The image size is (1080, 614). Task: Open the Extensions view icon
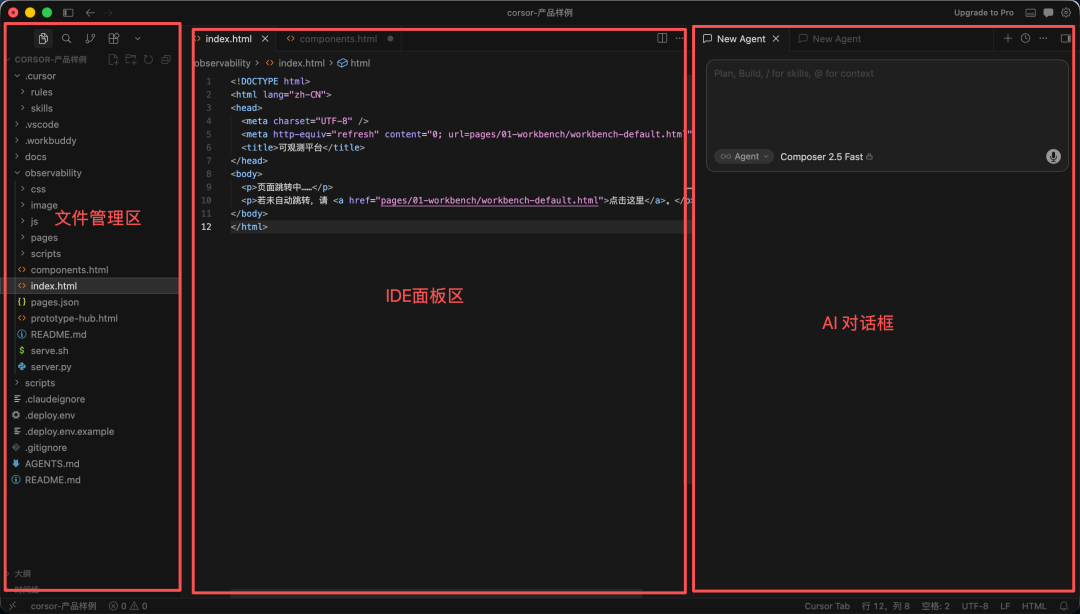pyautogui.click(x=114, y=39)
